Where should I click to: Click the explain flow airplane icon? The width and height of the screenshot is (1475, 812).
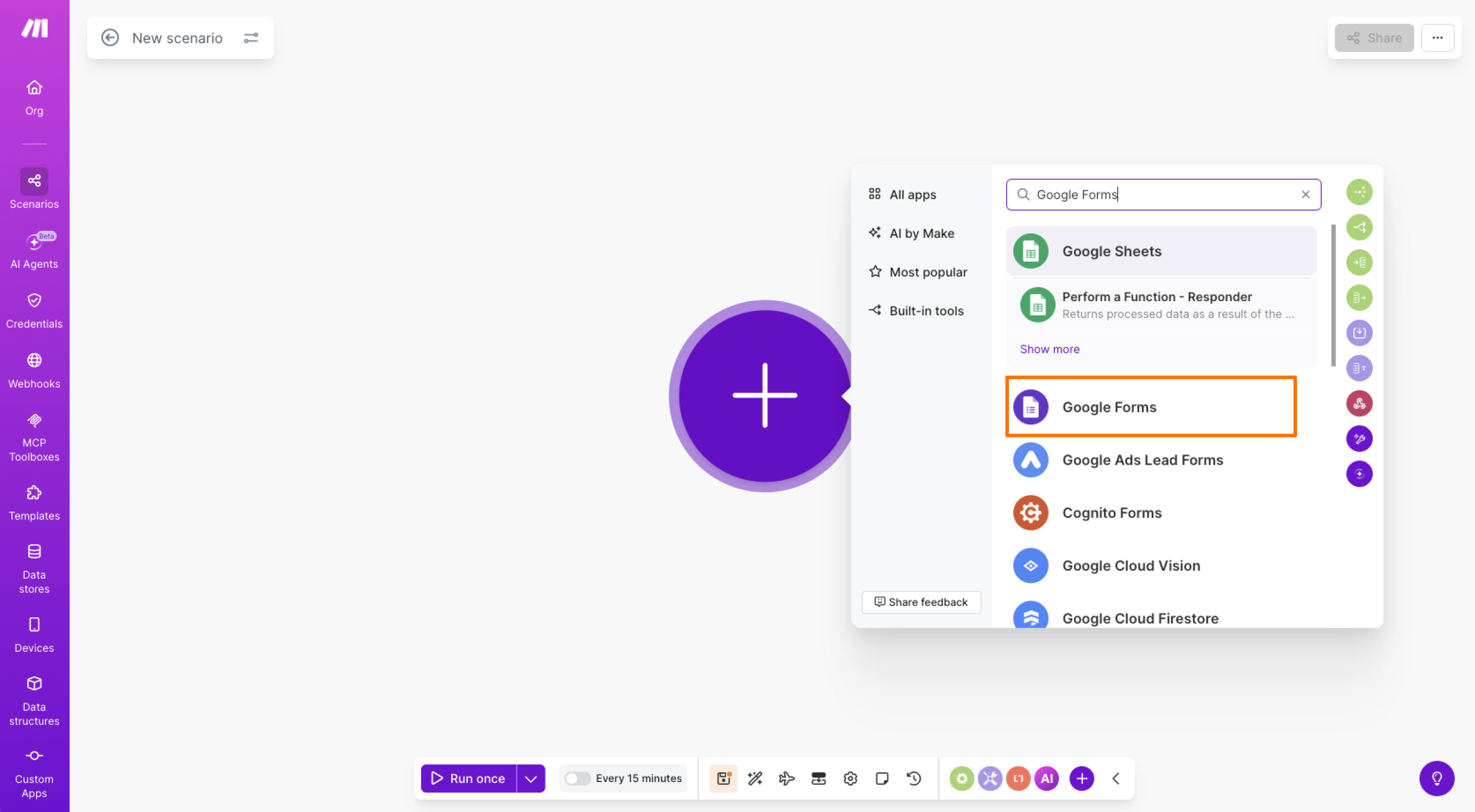[786, 779]
